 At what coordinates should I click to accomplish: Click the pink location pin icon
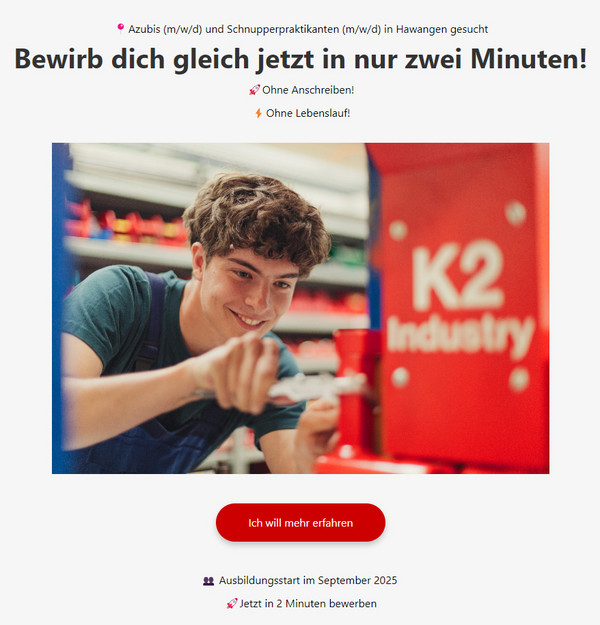(x=120, y=28)
